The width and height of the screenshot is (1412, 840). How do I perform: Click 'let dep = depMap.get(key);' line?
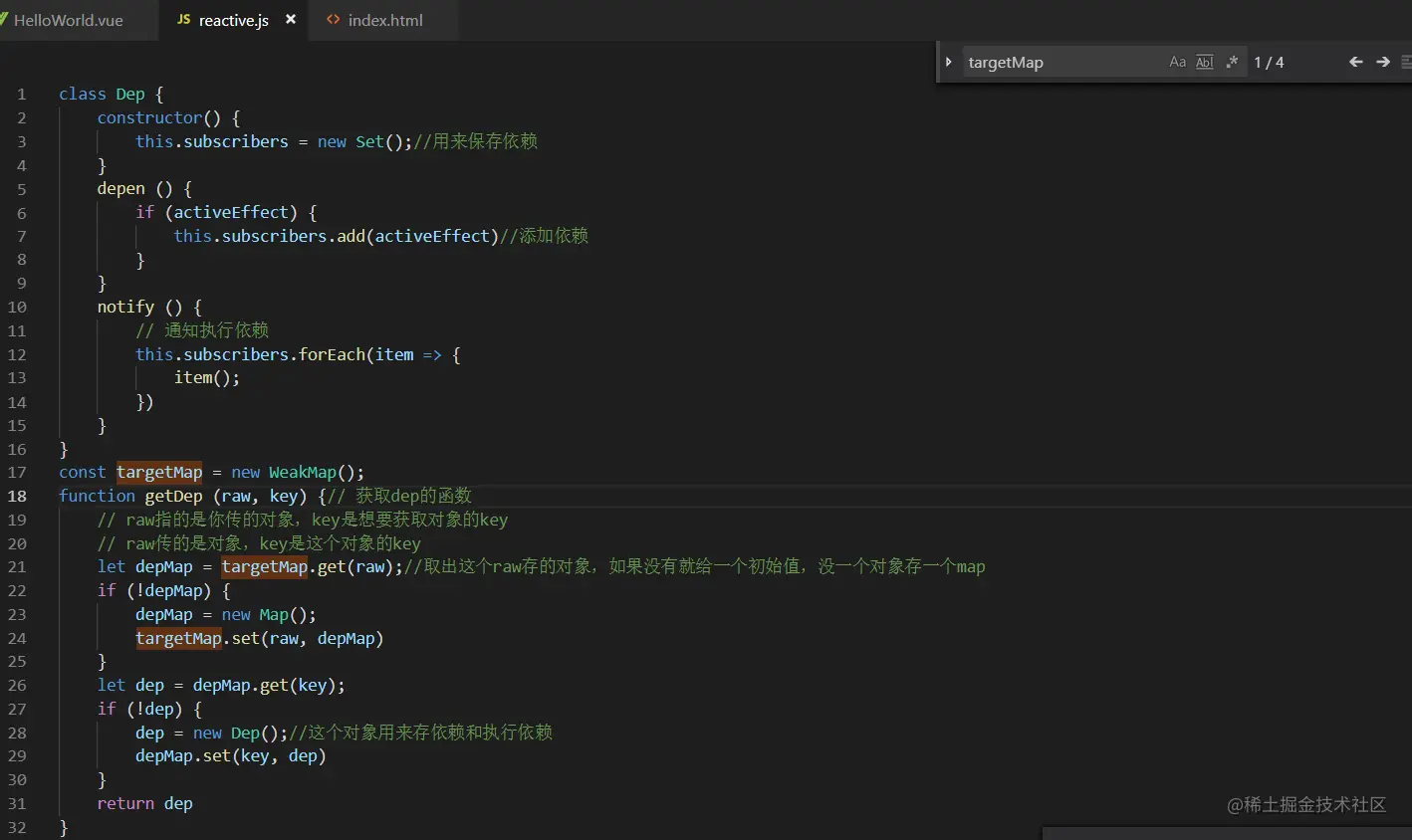[x=221, y=685]
